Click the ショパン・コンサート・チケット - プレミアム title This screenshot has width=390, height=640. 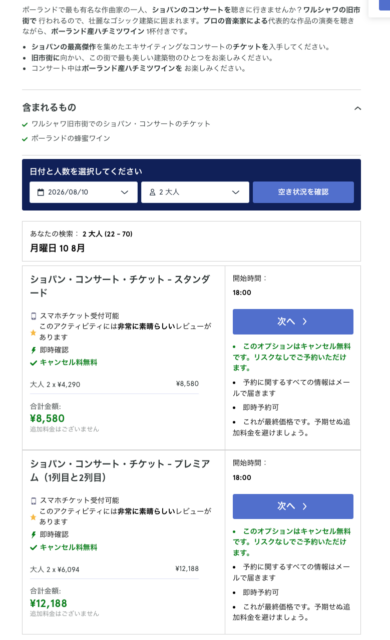point(120,471)
